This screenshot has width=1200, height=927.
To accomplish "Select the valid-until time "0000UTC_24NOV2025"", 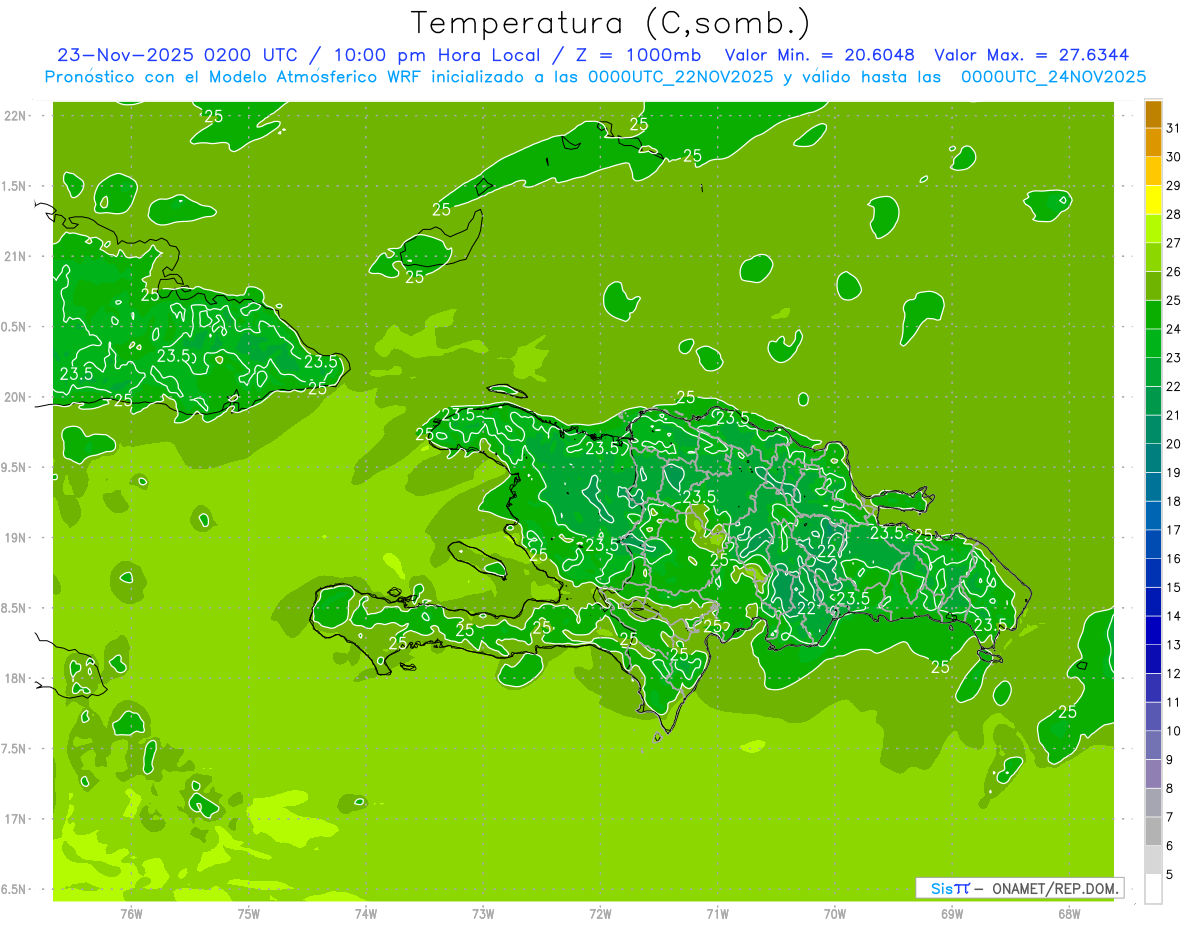I will coord(1053,76).
